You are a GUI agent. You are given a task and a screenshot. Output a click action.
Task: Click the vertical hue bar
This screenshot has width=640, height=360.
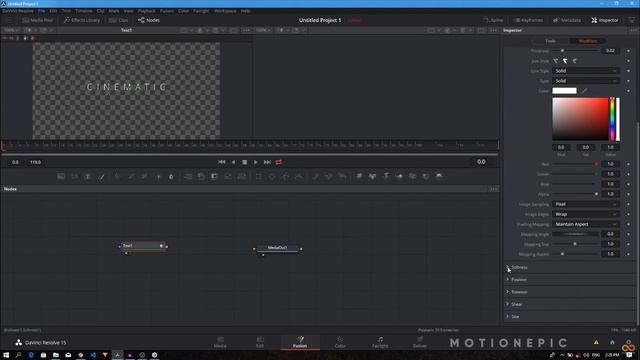point(612,119)
